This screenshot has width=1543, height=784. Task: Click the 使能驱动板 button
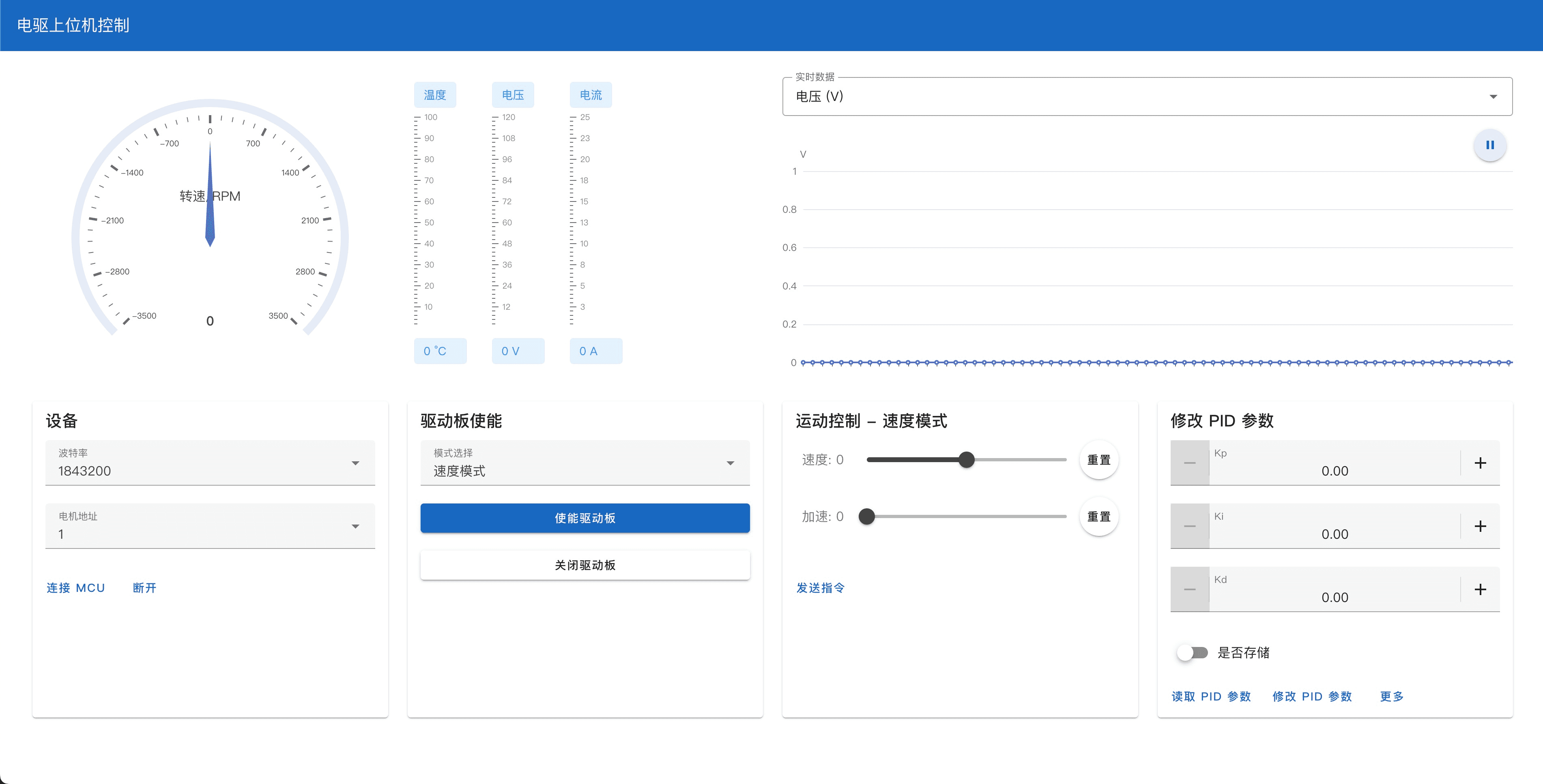click(x=585, y=518)
